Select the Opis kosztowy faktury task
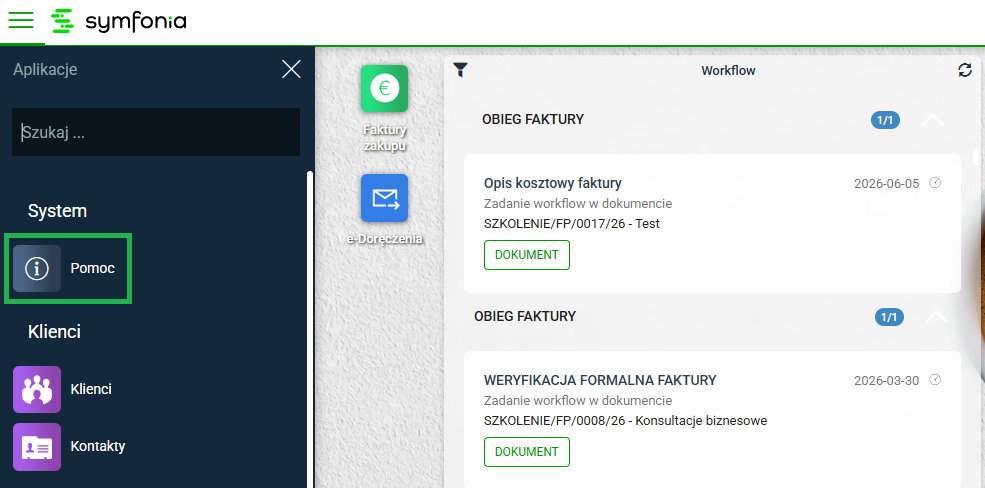The height and width of the screenshot is (488, 985). coord(712,223)
